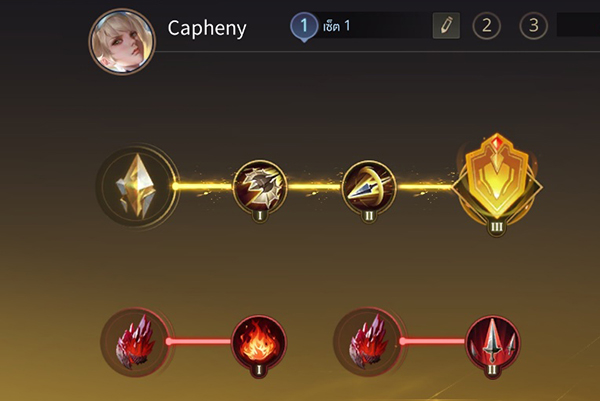Click the II badge beneath the triple-spear rune

(492, 370)
